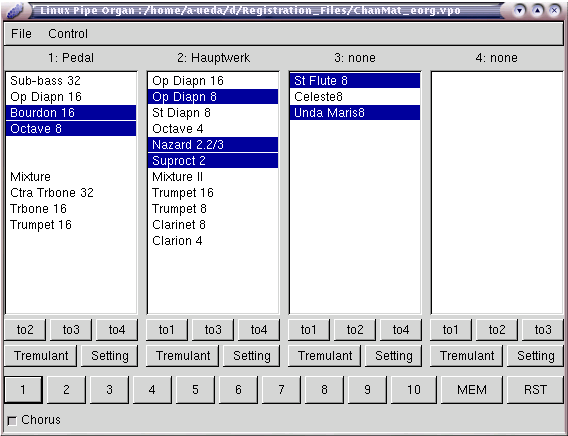Viewport: 568px width, 436px height.
Task: Select Mixture II in Hauptwerk list
Action: coord(213,177)
